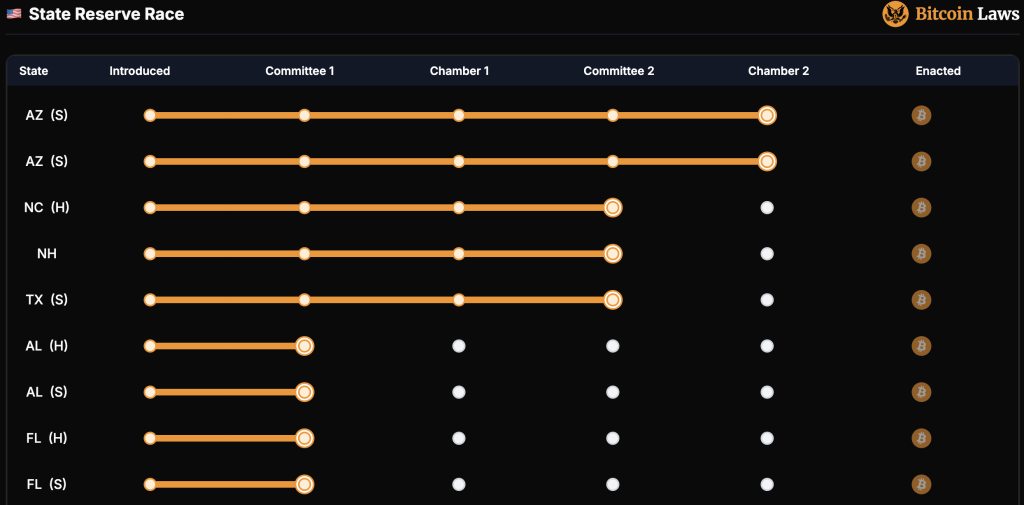This screenshot has height=505, width=1024.
Task: Click the Committee 1 progress marker for FL (S)
Action: (x=305, y=484)
